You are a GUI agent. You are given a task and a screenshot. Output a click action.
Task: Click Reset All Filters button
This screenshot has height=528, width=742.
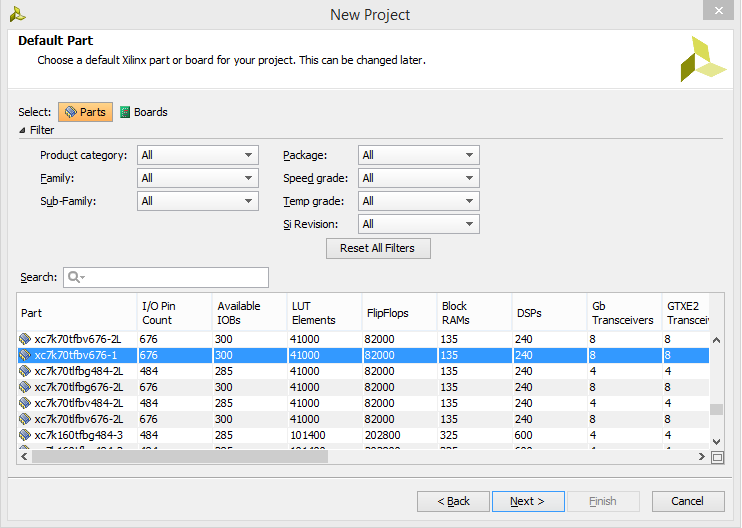[x=378, y=248]
